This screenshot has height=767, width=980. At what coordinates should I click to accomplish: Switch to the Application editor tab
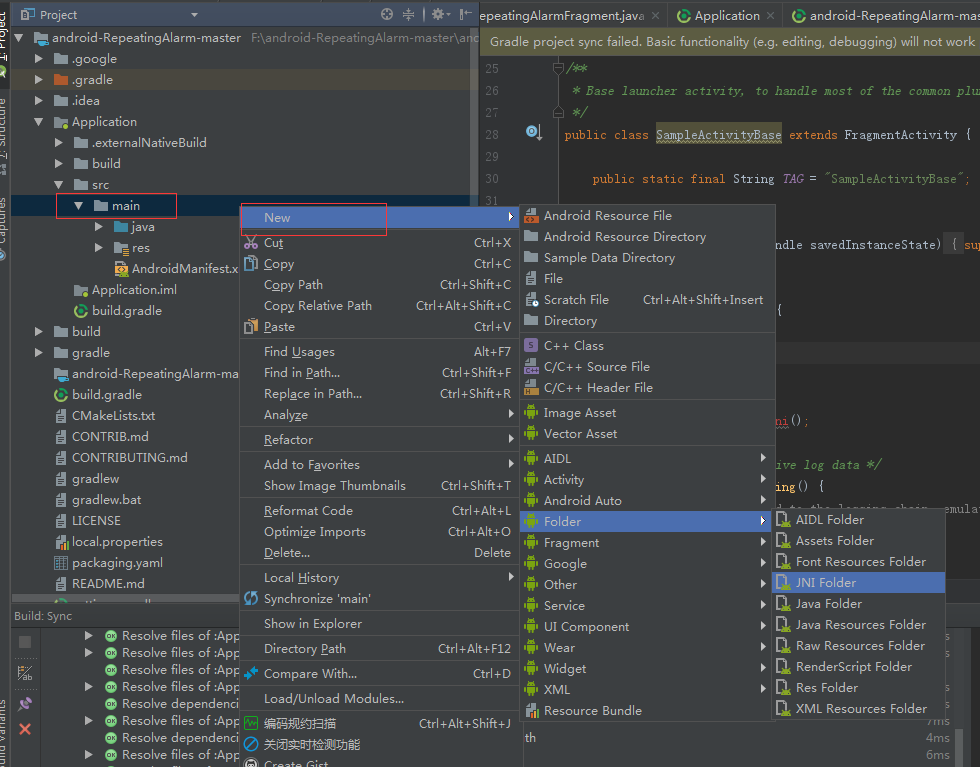click(726, 16)
